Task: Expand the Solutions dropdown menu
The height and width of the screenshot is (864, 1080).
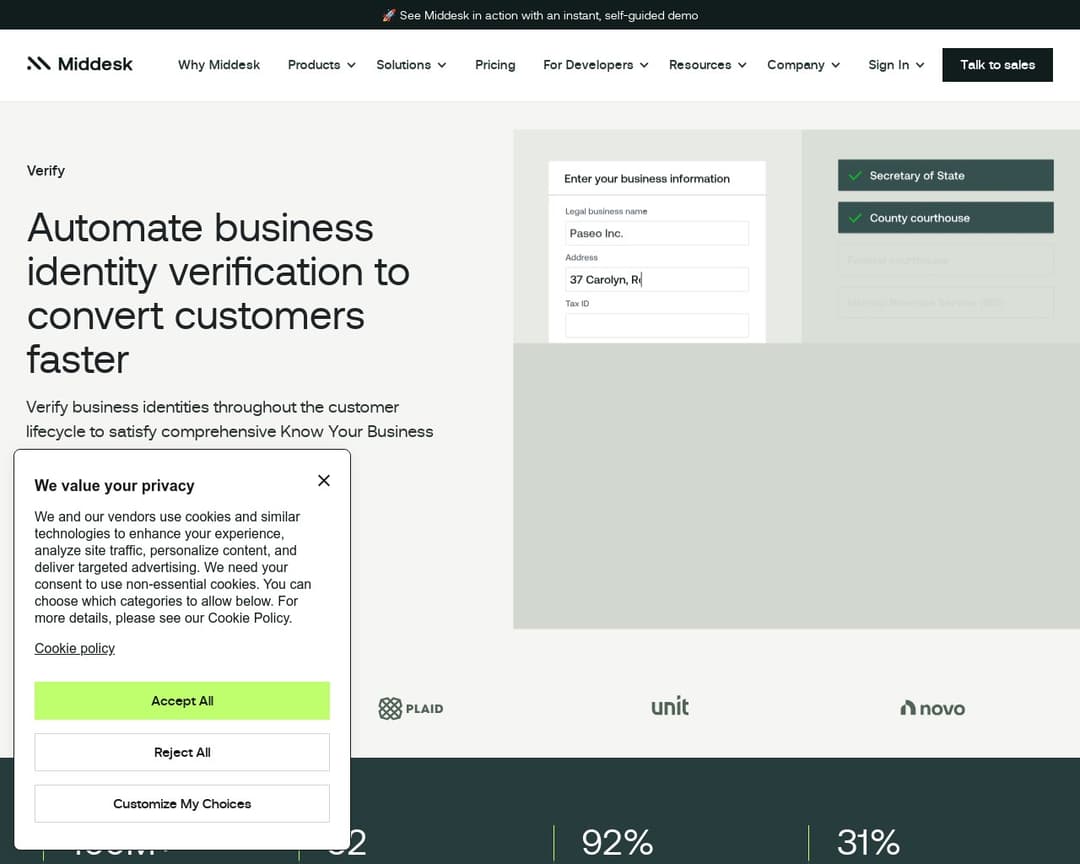Action: [x=411, y=65]
